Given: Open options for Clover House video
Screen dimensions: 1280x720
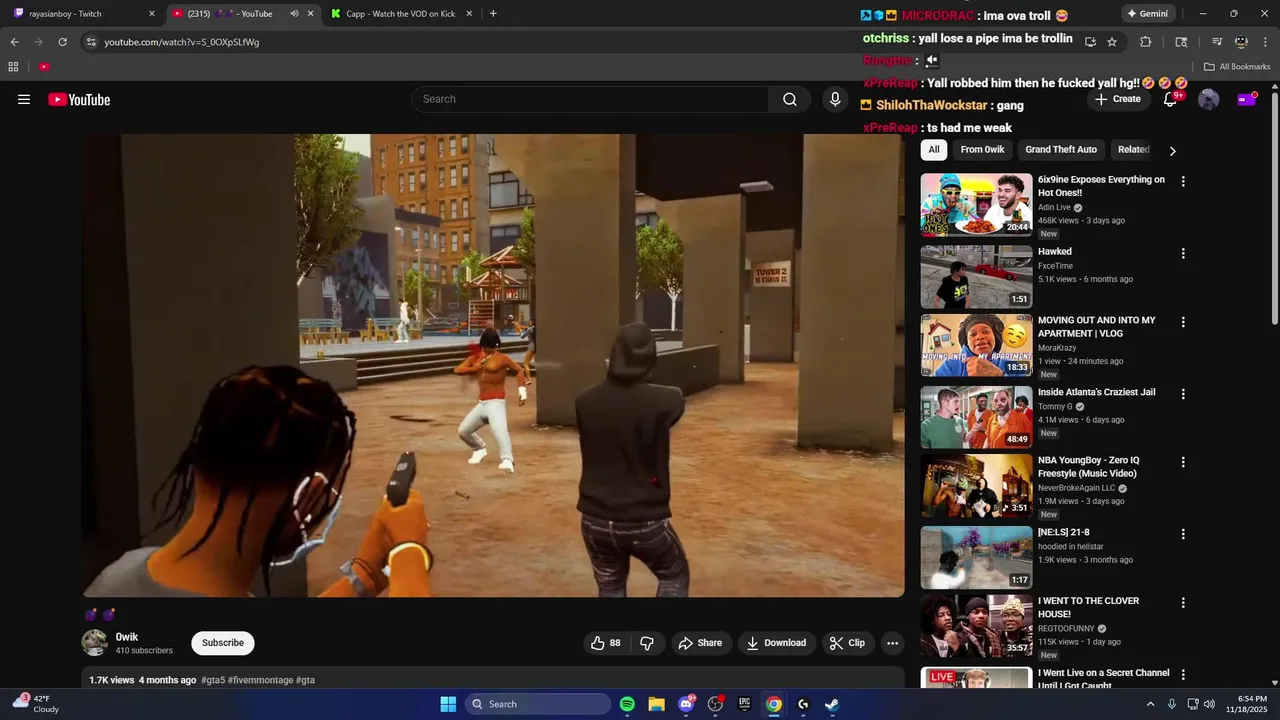Looking at the screenshot, I should point(1183,603).
